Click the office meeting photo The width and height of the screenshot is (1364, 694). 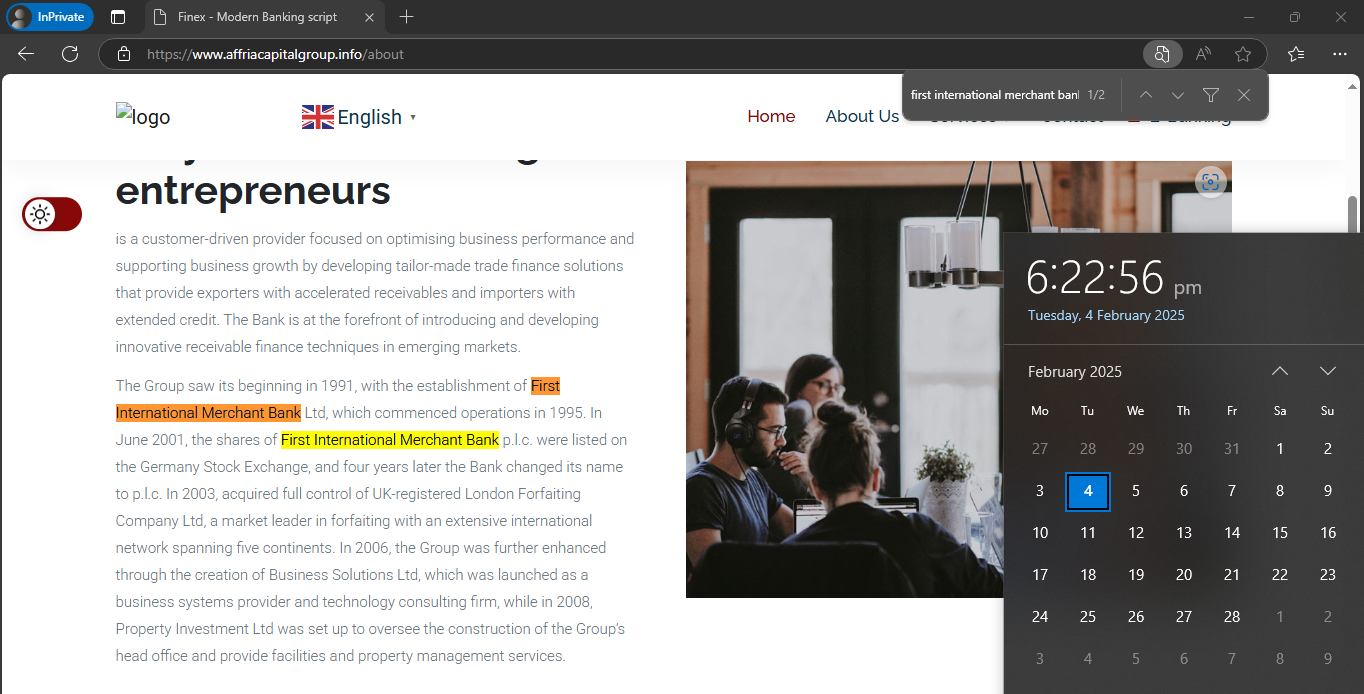(844, 380)
